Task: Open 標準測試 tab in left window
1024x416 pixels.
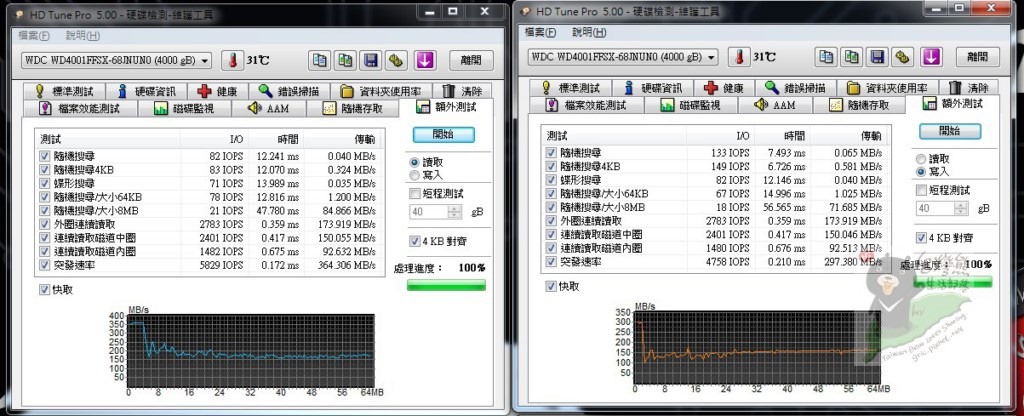Action: pos(65,91)
